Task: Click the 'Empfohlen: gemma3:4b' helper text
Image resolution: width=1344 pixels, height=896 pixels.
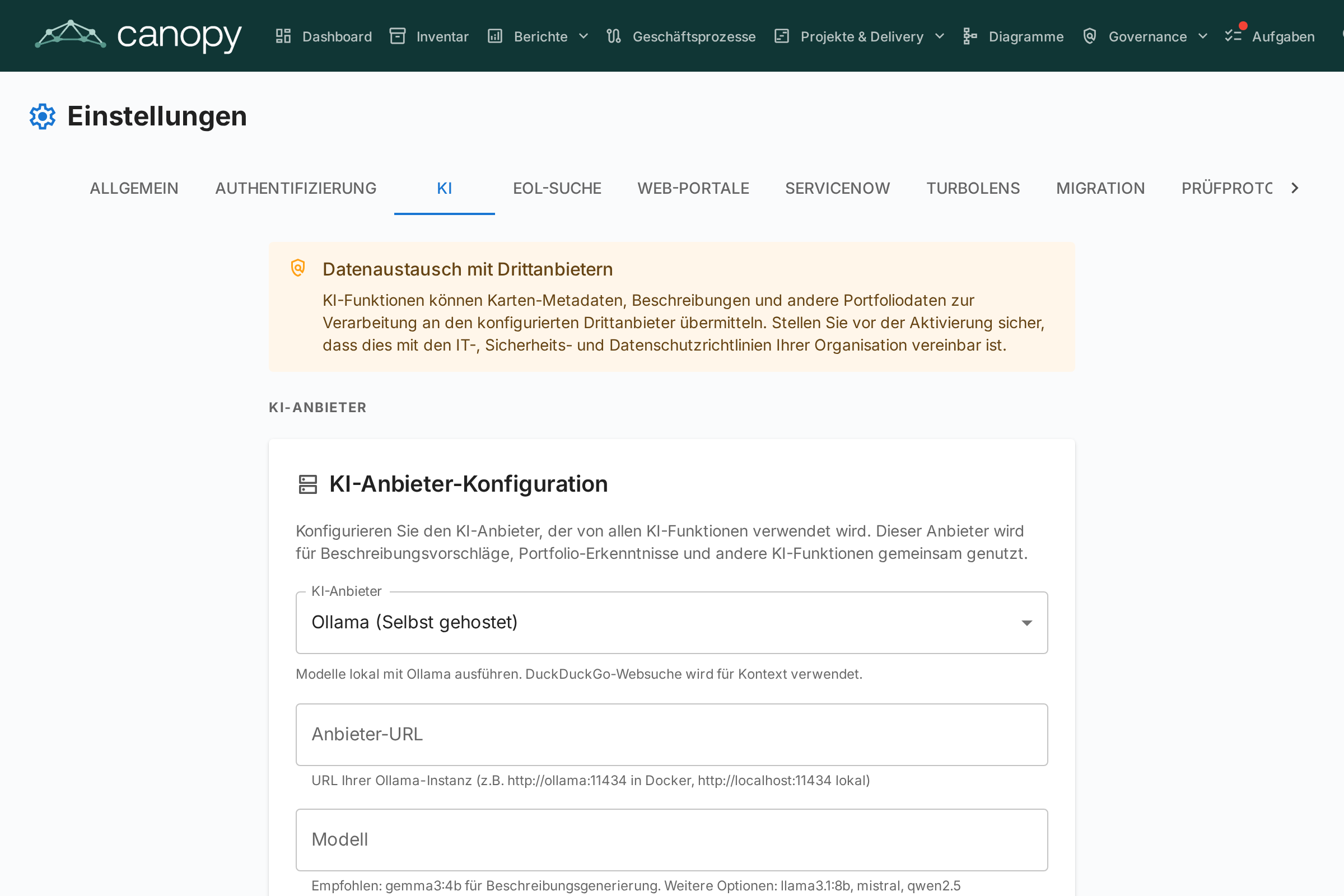Action: (x=636, y=886)
